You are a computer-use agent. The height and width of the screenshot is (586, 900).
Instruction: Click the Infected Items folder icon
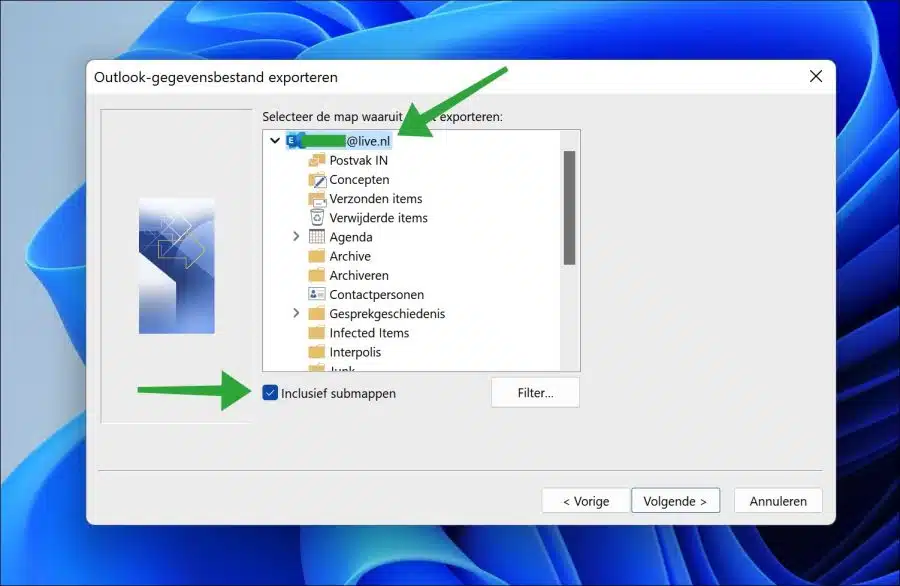[x=317, y=332]
